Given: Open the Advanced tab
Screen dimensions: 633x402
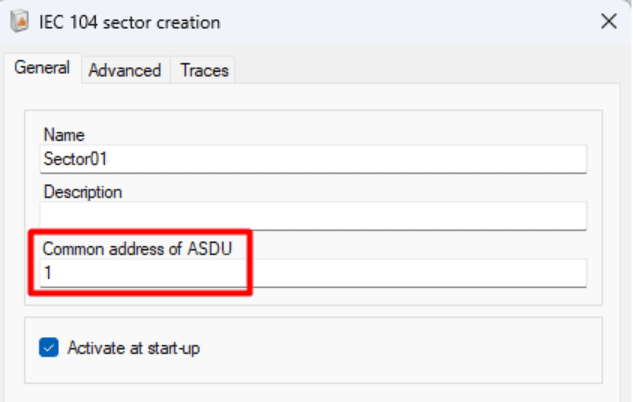Looking at the screenshot, I should [x=124, y=70].
